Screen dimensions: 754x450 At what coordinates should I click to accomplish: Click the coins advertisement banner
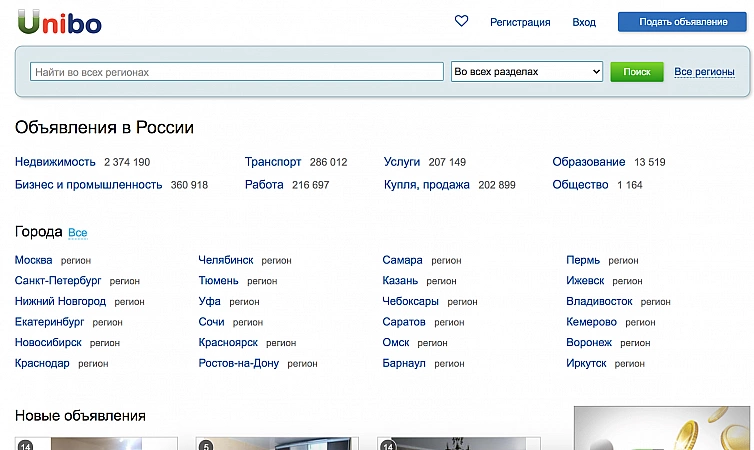(662, 428)
